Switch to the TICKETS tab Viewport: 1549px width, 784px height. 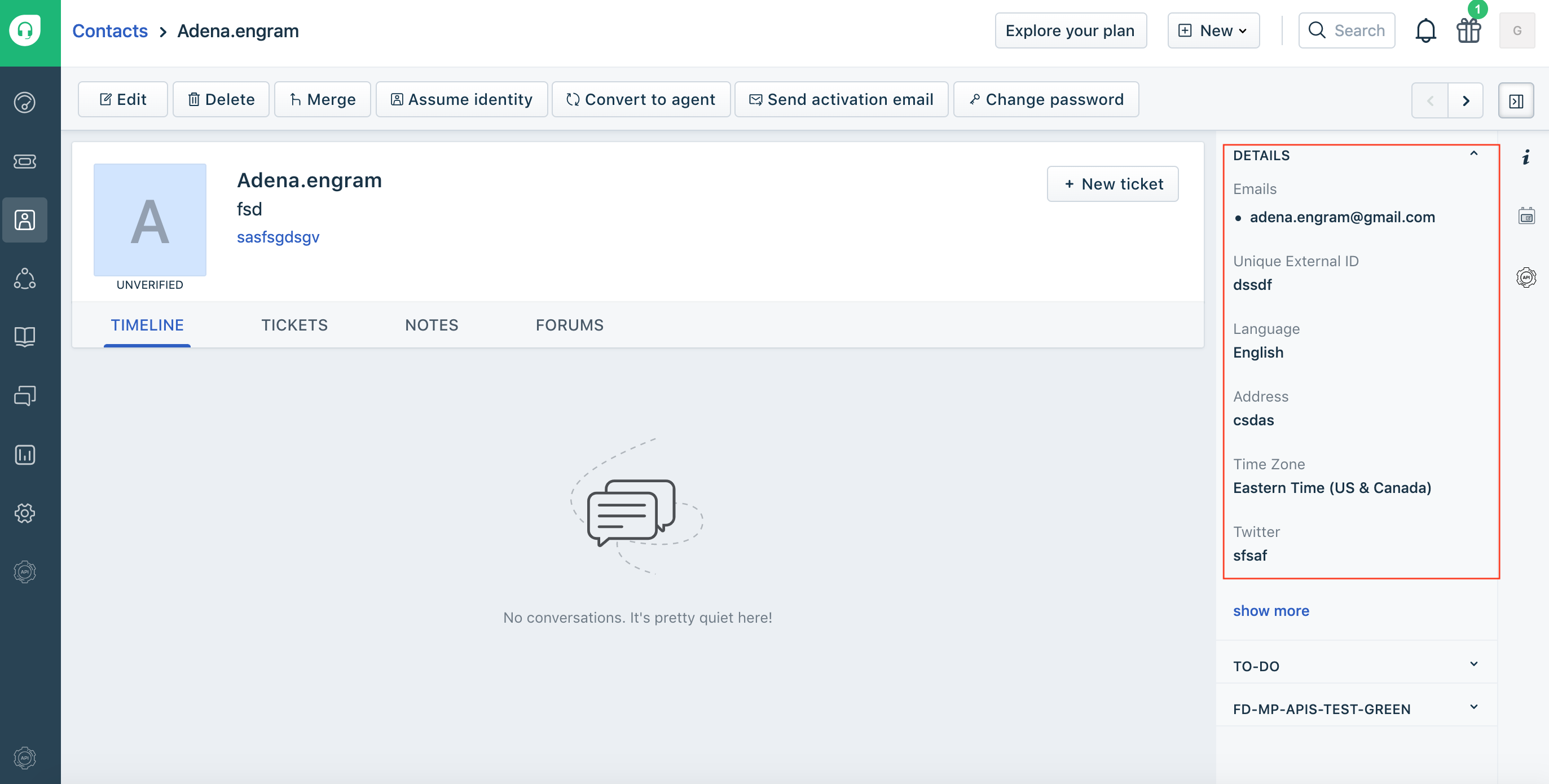[x=294, y=325]
